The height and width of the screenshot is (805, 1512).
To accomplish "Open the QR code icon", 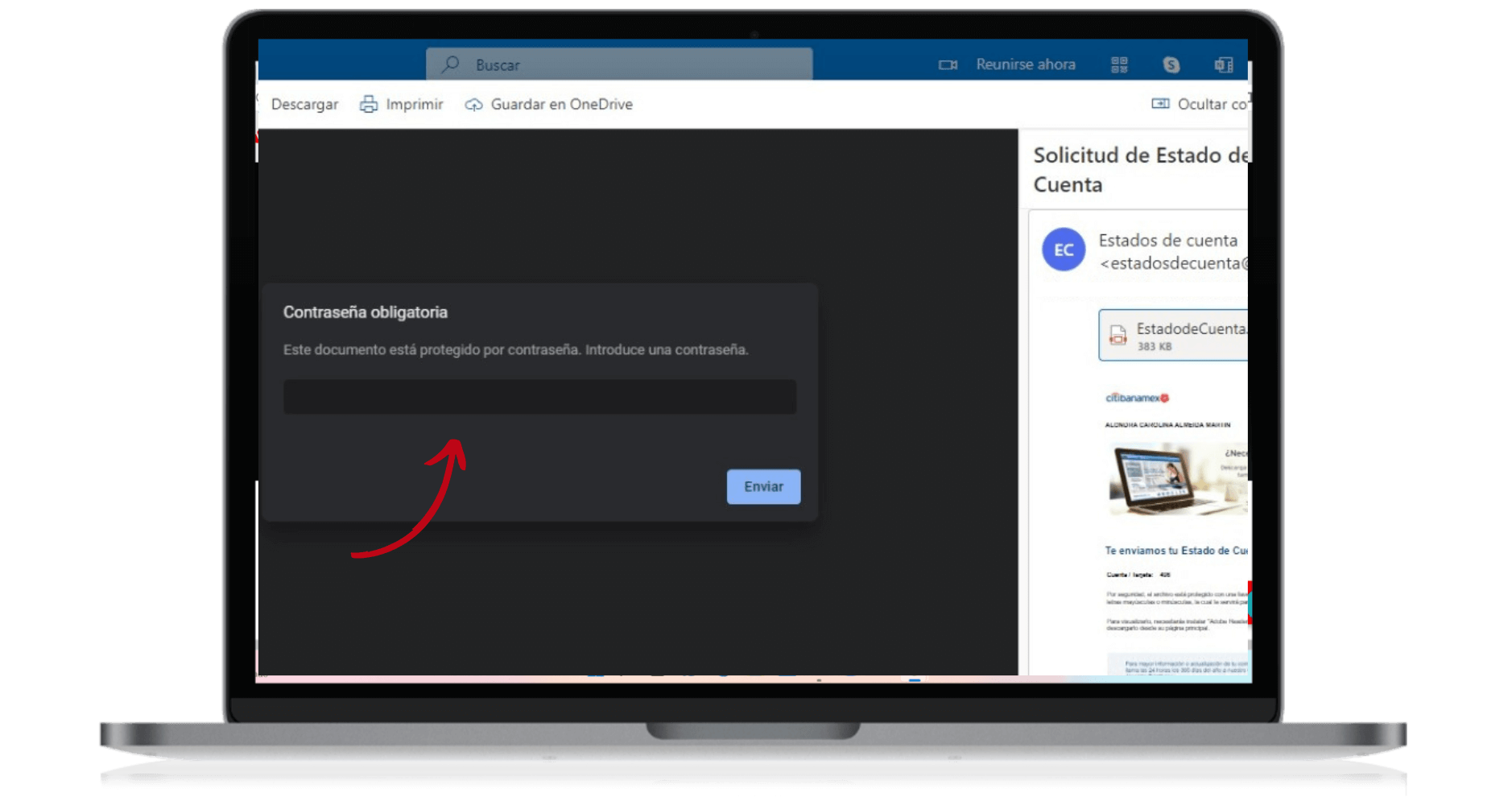I will click(x=1119, y=64).
